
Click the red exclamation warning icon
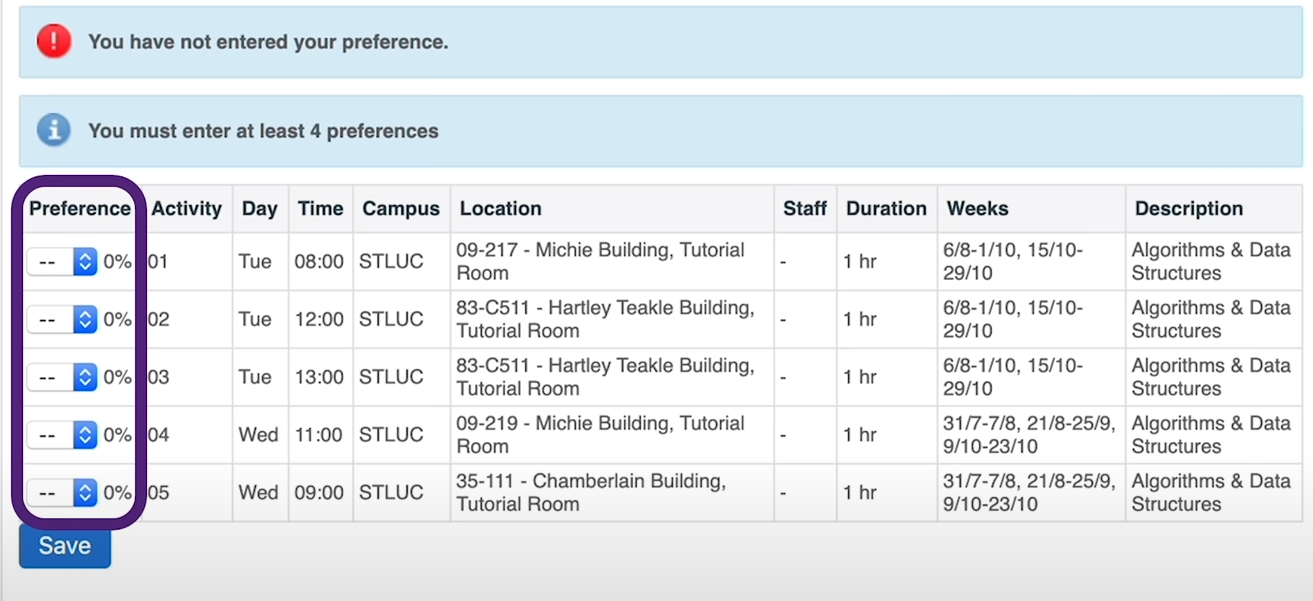[53, 42]
